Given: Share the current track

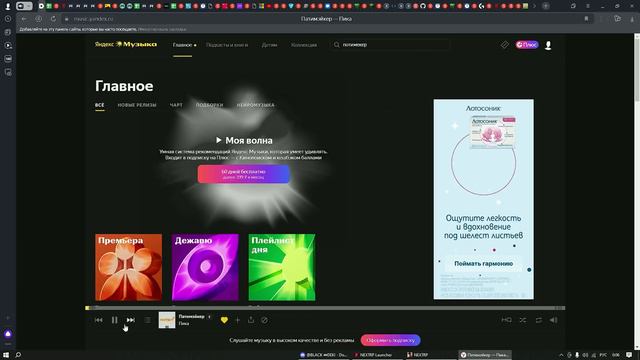Looking at the screenshot, I should coord(251,320).
